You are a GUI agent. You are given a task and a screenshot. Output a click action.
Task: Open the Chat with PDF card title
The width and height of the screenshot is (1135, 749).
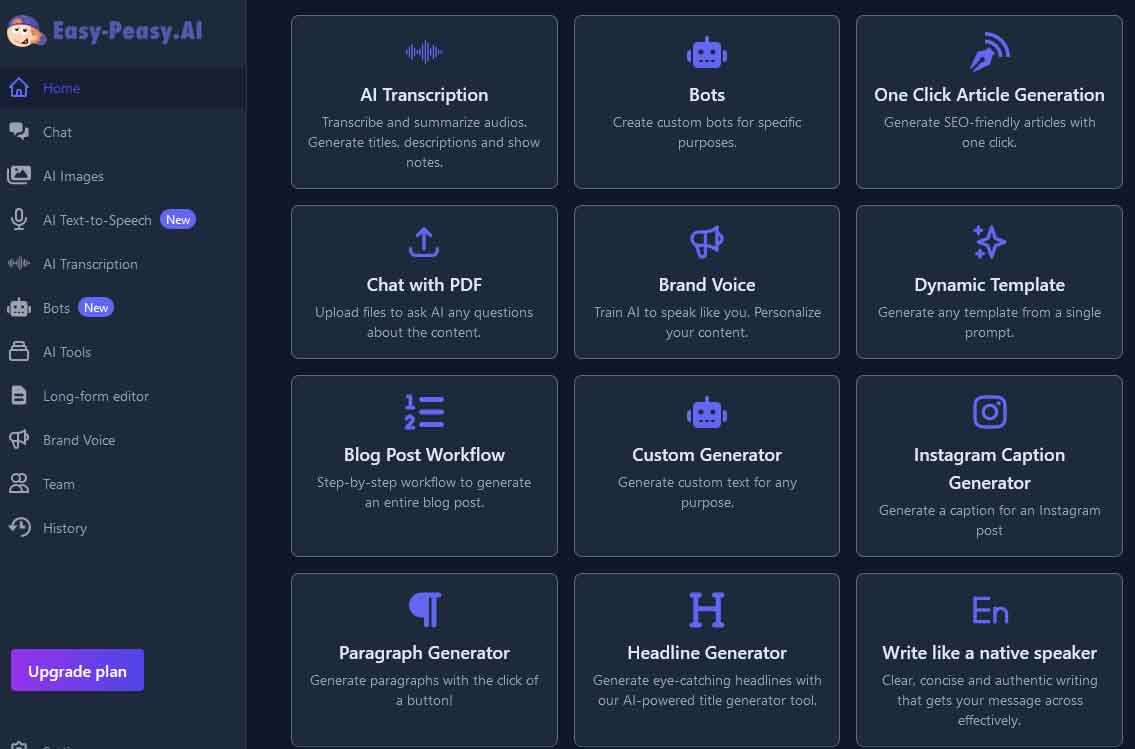[424, 285]
